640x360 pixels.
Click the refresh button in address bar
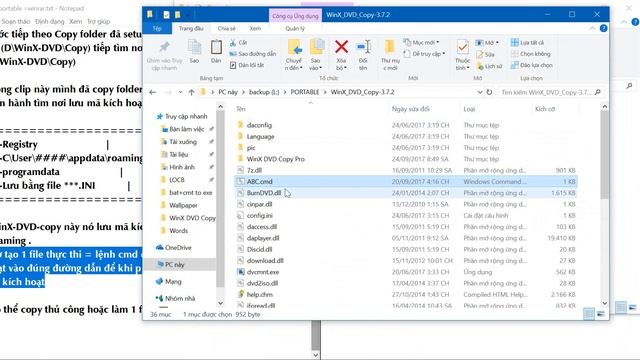tap(489, 92)
